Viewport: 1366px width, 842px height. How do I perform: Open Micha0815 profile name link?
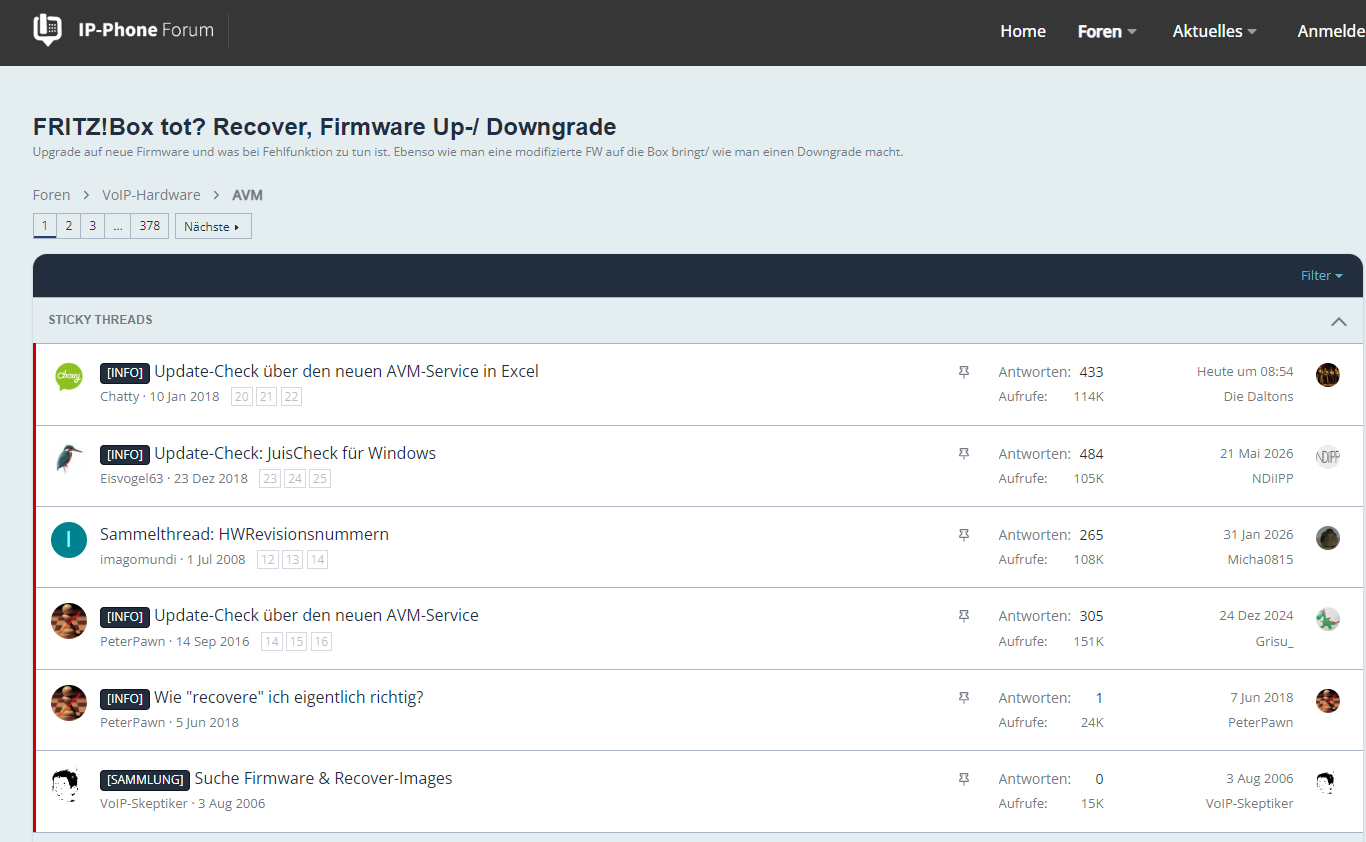[x=1261, y=560]
